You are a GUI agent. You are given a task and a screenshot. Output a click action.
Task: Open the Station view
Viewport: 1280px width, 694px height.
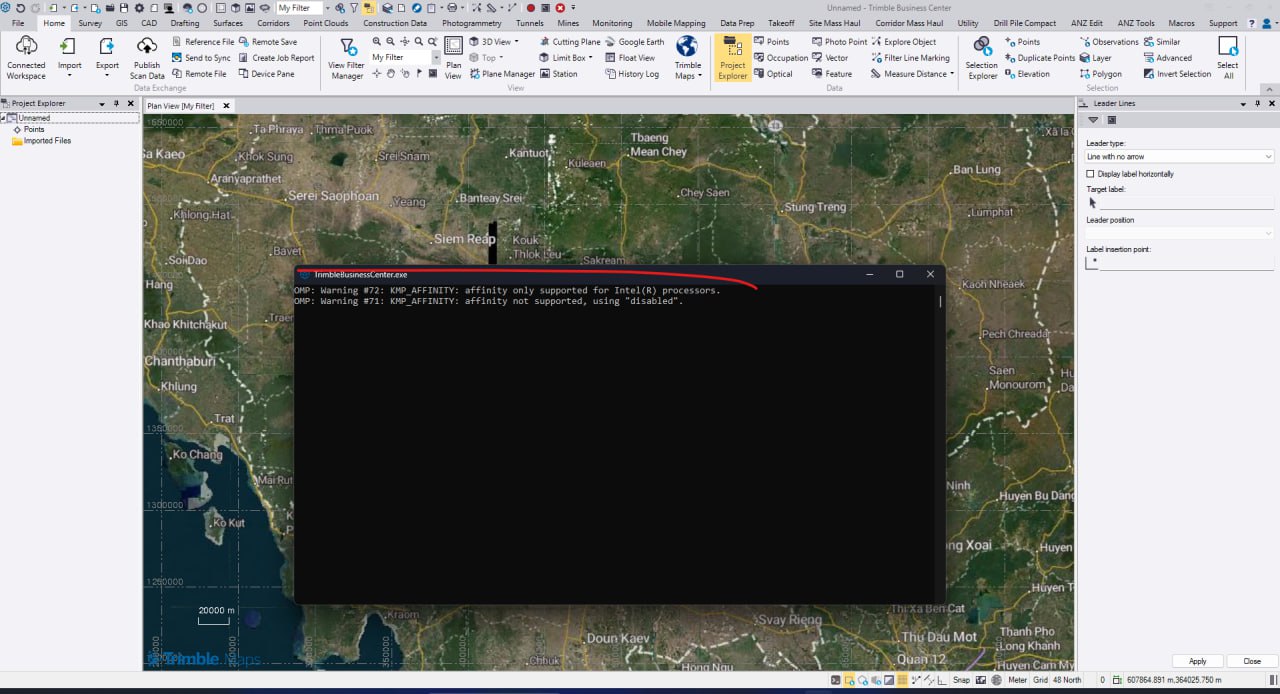(x=558, y=74)
